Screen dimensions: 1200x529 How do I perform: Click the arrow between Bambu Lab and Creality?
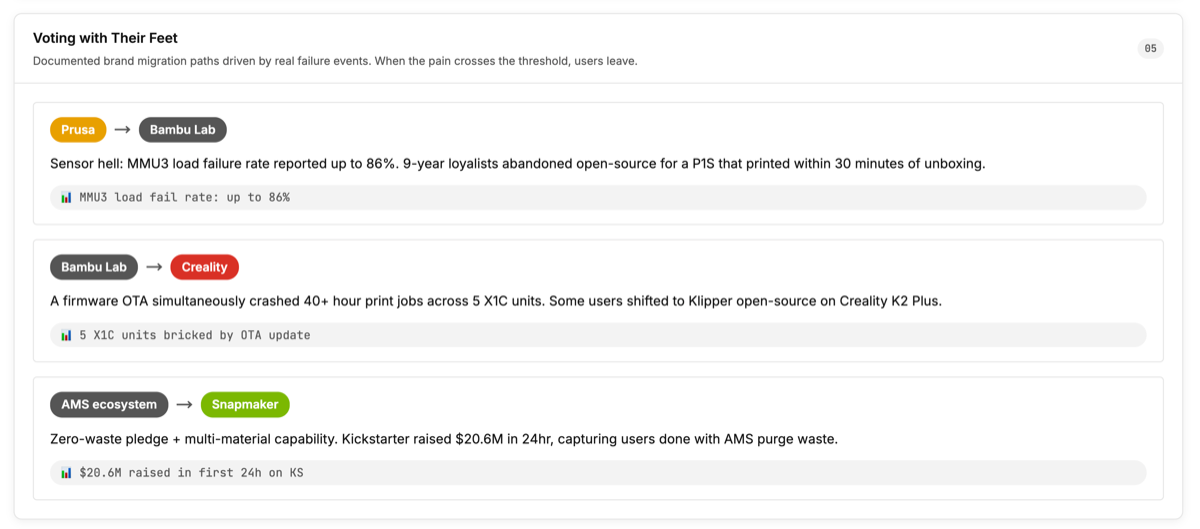[x=154, y=267]
